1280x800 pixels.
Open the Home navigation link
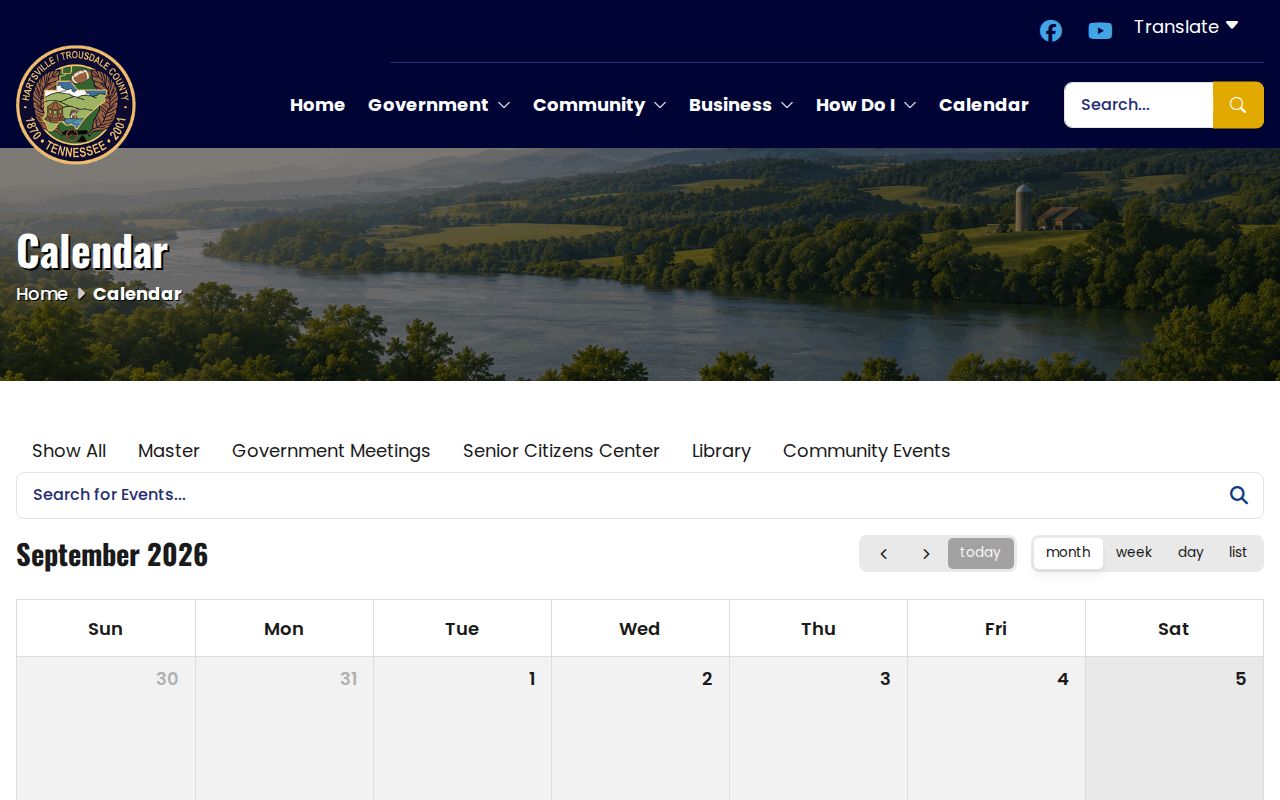tap(317, 105)
